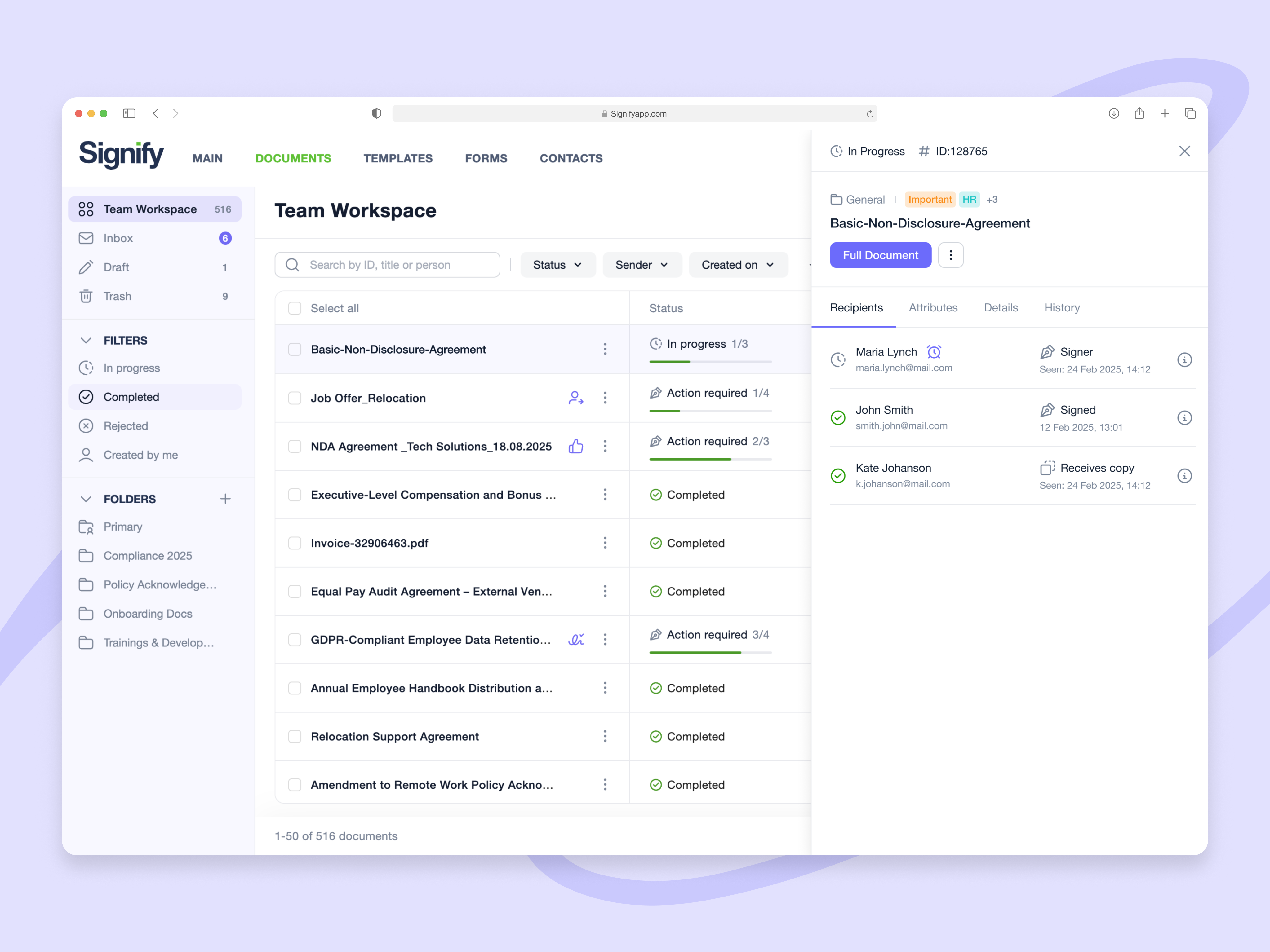Screen dimensions: 1270x952
Task: Click signature icon on GDPR-Compliant row
Action: 576,640
